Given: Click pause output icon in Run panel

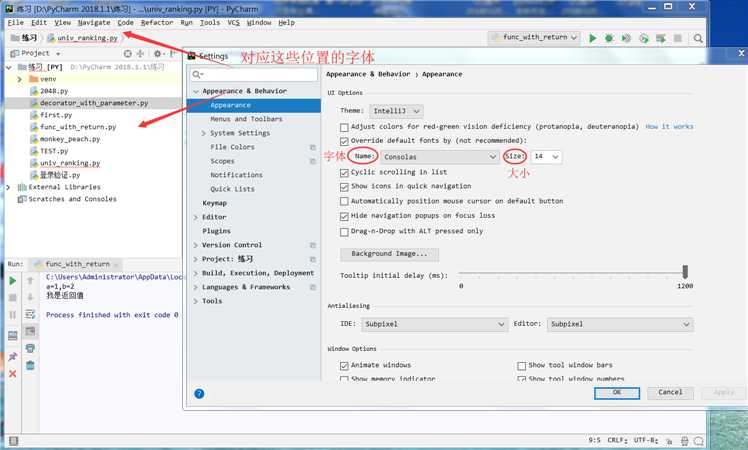Looking at the screenshot, I should (13, 314).
